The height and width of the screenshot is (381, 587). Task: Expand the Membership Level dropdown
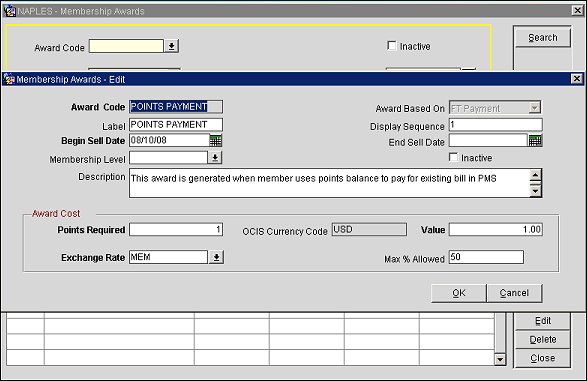point(215,158)
